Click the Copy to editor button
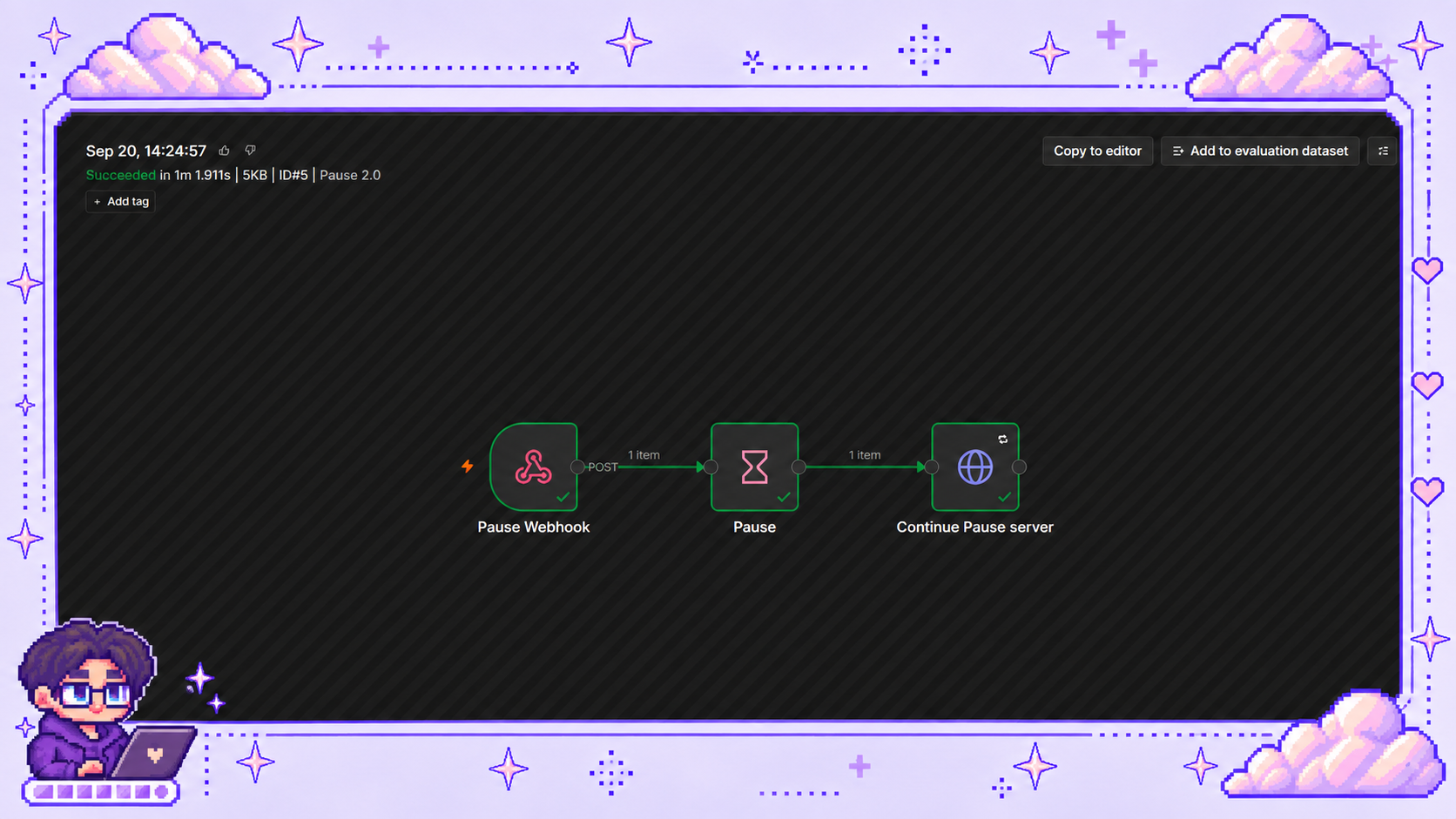Screen dimensions: 1456x819 tap(1097, 151)
